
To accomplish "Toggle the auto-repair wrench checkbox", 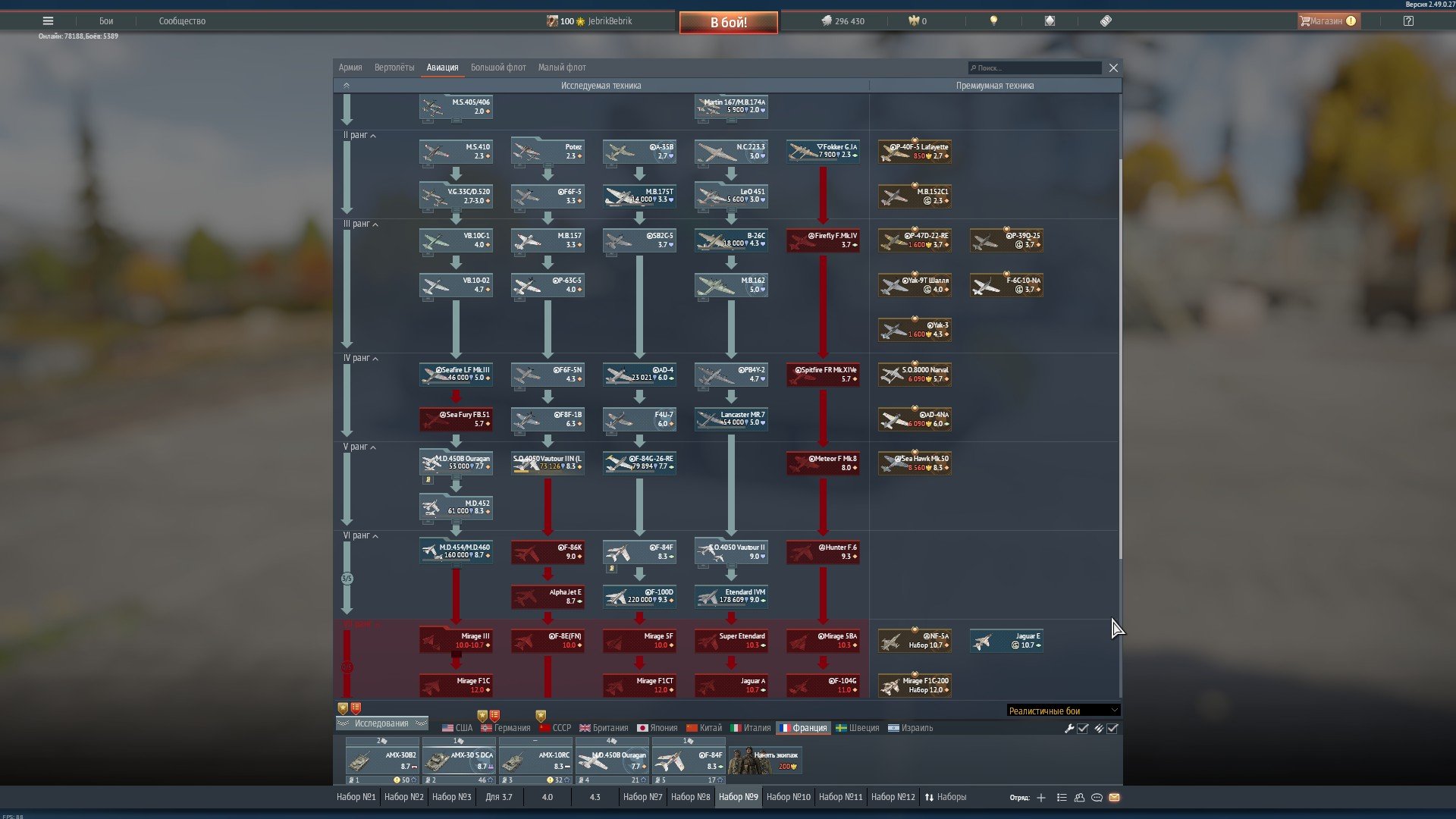I will pyautogui.click(x=1083, y=729).
